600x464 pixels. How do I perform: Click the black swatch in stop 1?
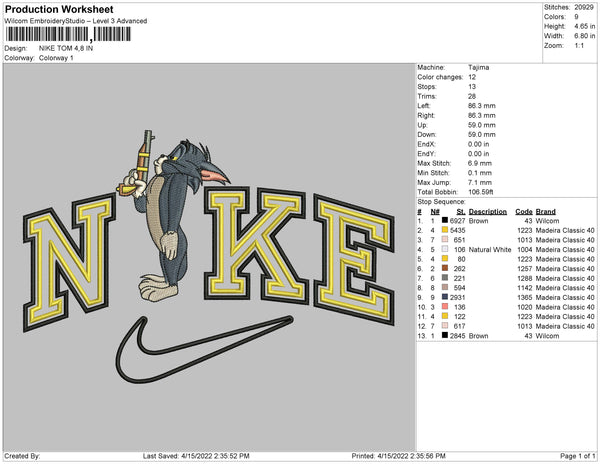(x=445, y=220)
